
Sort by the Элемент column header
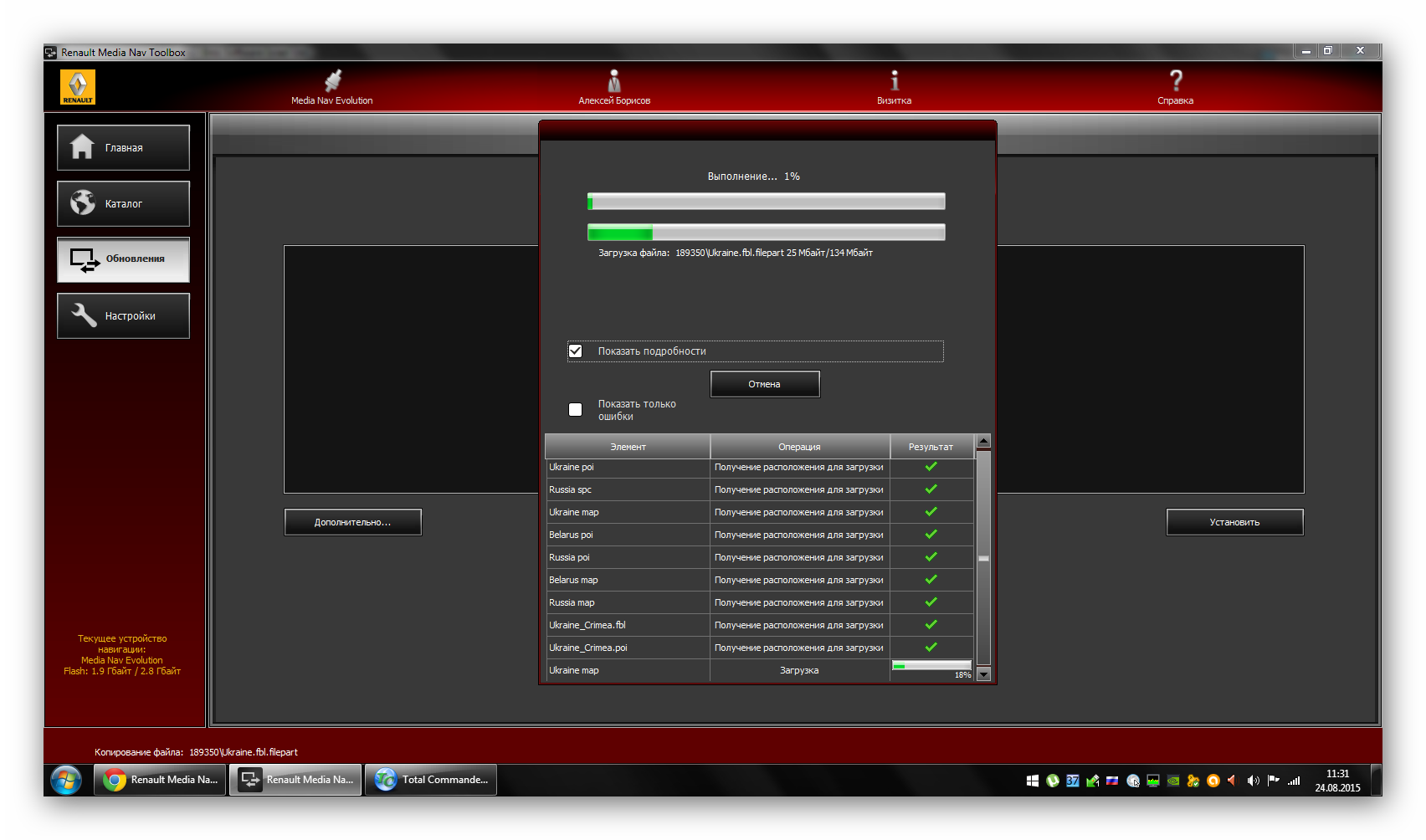(x=628, y=447)
